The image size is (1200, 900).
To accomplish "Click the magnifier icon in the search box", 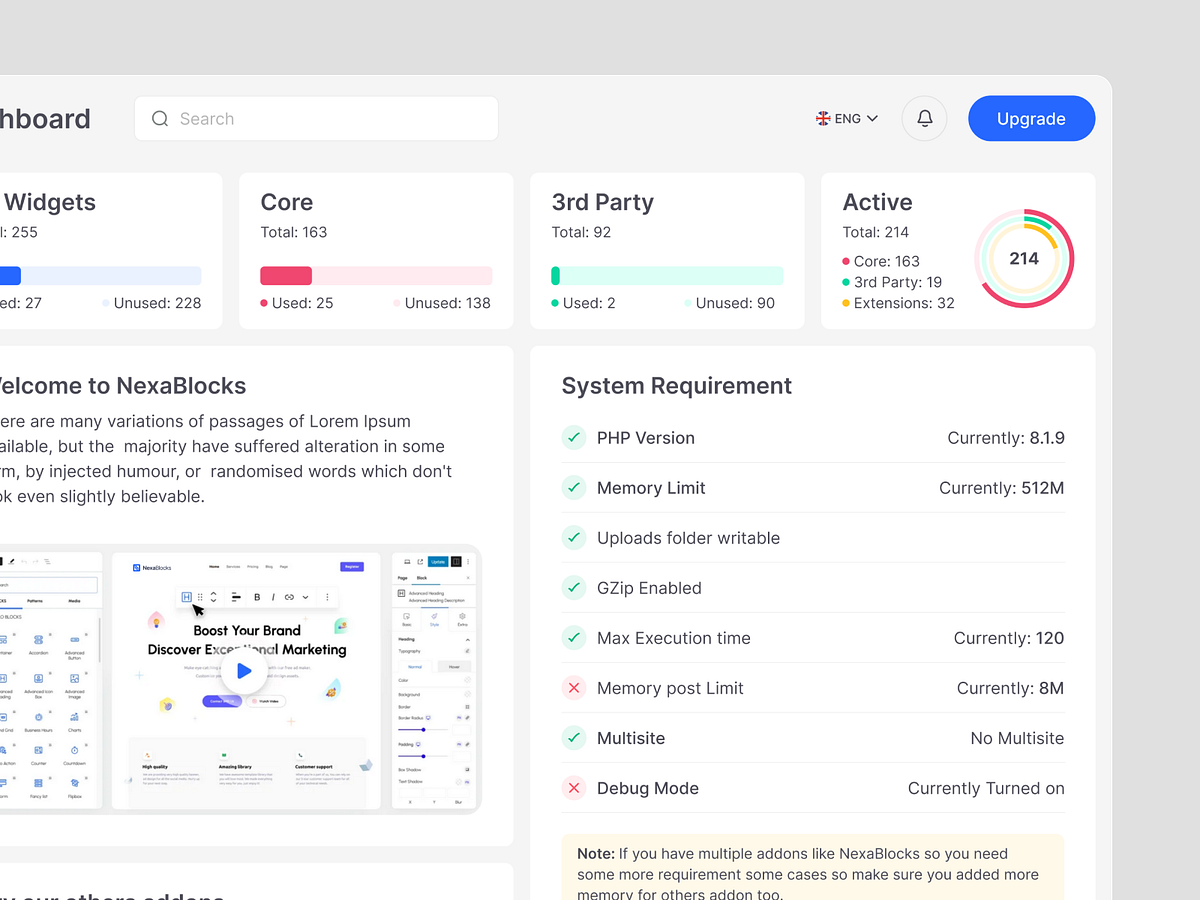I will pyautogui.click(x=160, y=119).
